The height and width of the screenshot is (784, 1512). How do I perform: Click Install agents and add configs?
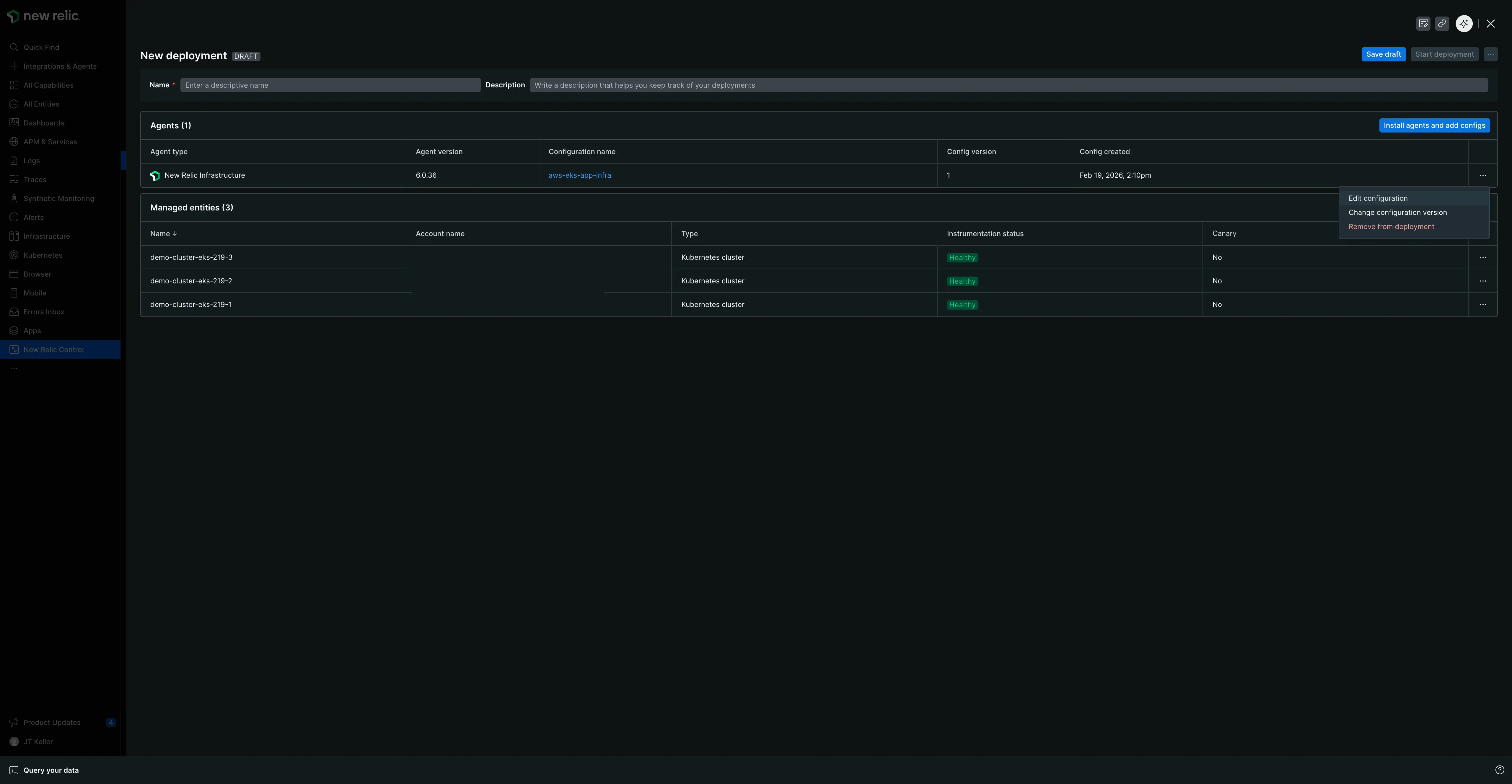point(1435,125)
